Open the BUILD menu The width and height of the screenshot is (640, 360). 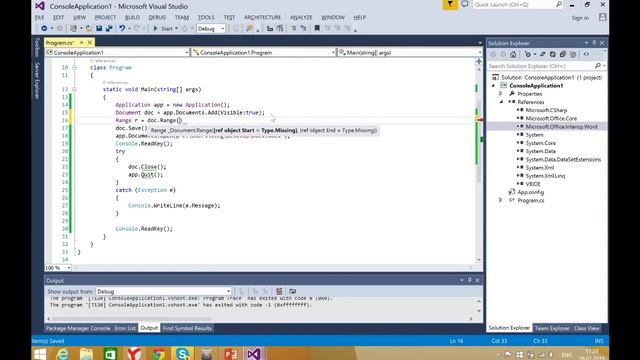click(x=132, y=17)
